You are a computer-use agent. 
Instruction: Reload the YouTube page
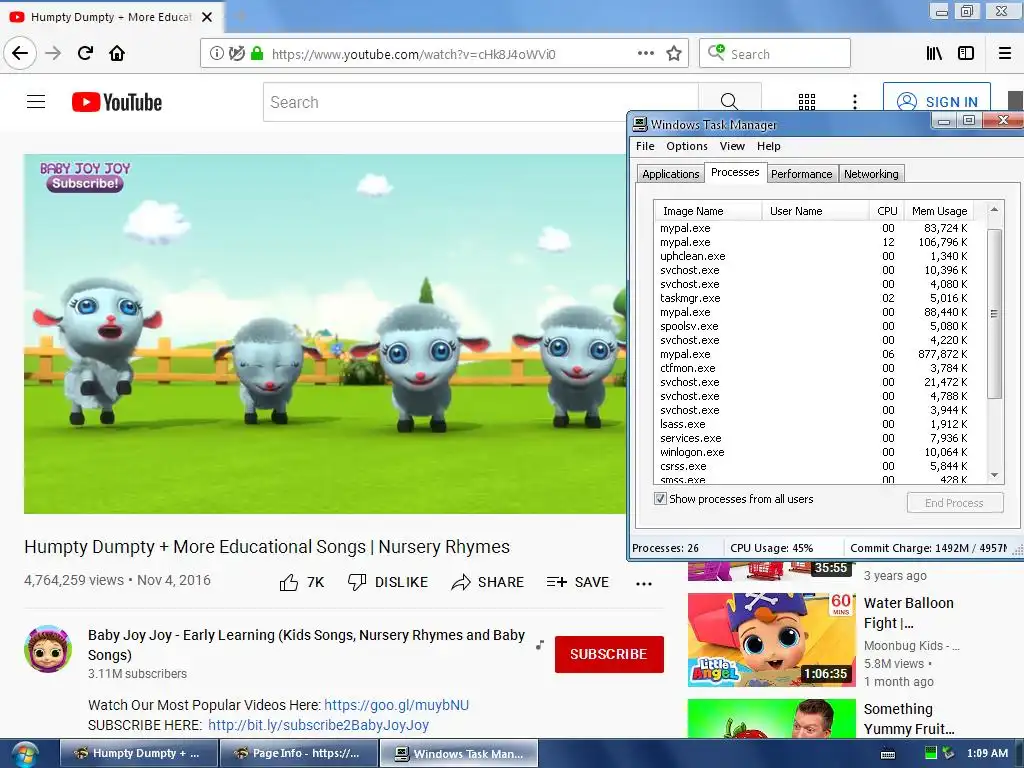pyautogui.click(x=85, y=53)
